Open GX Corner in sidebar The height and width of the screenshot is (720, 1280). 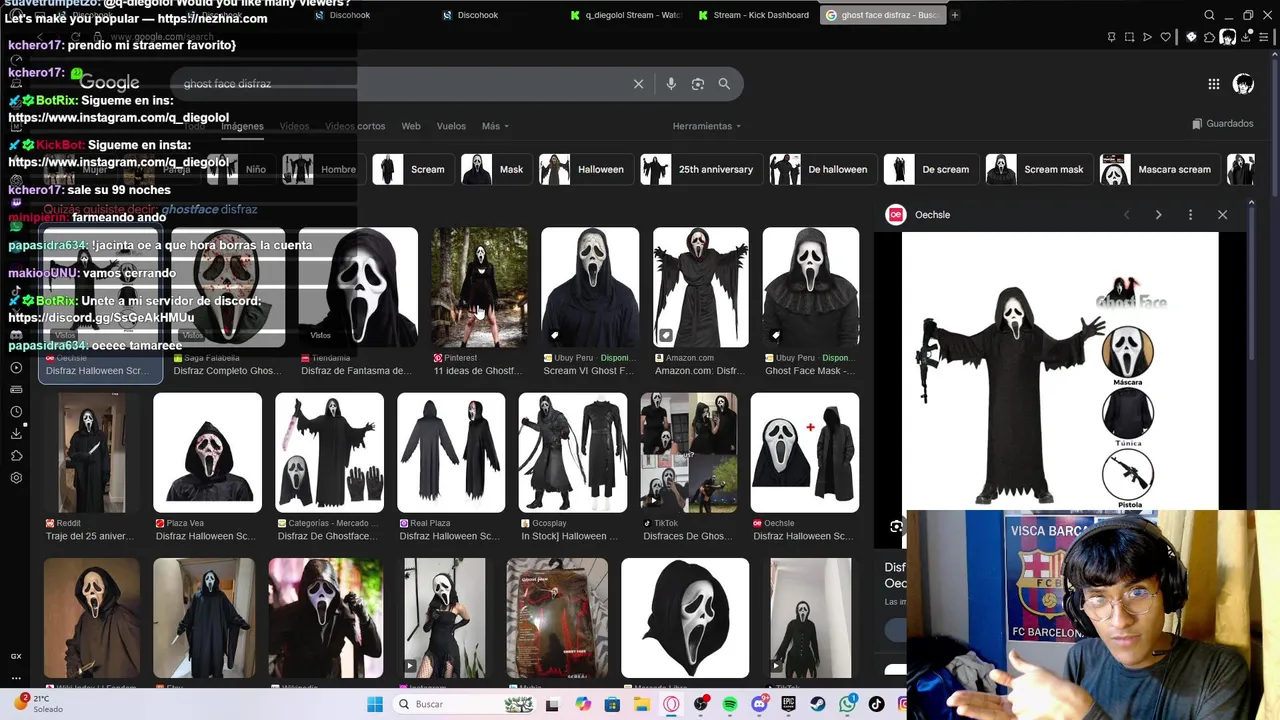coord(16,656)
